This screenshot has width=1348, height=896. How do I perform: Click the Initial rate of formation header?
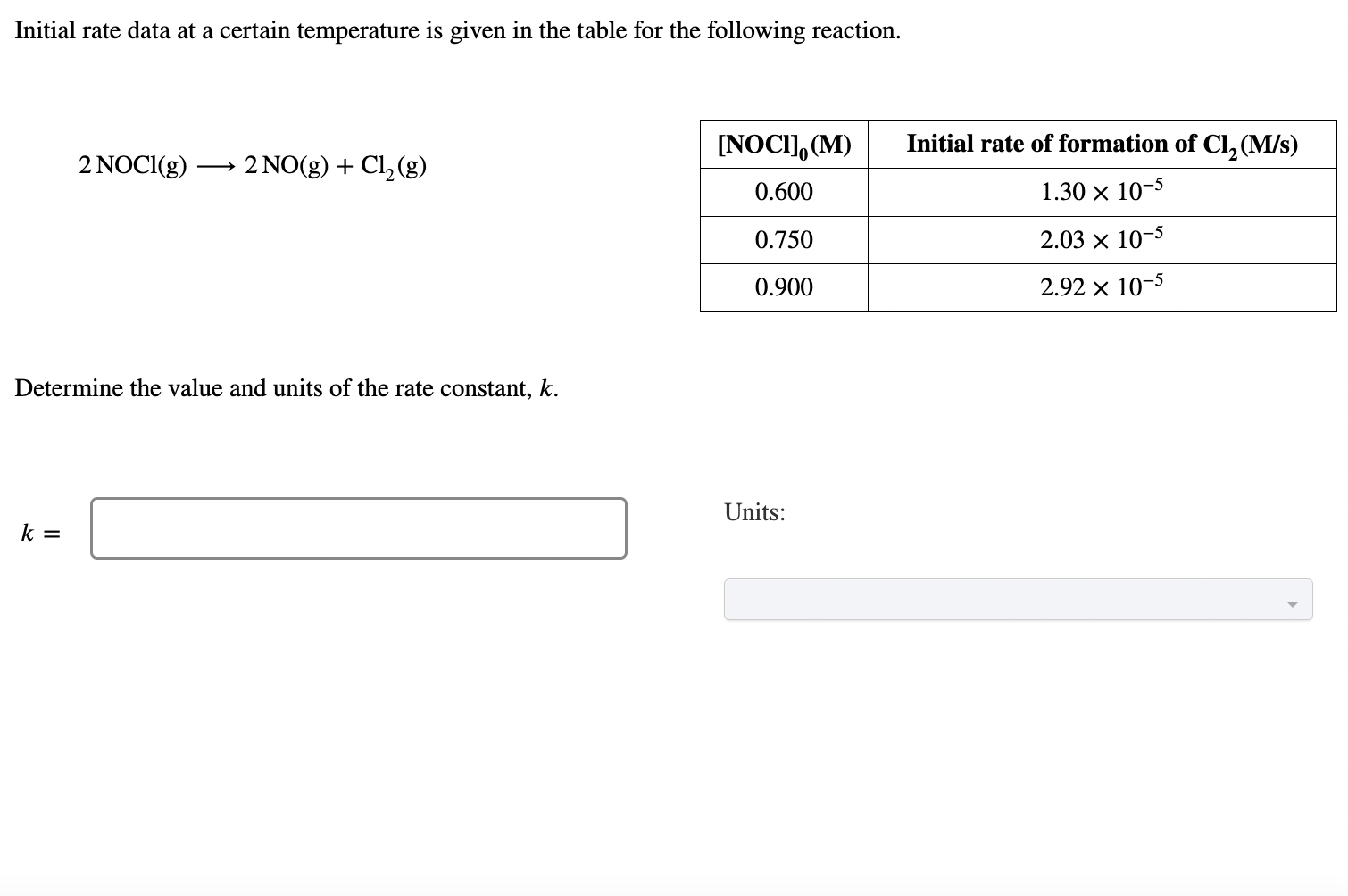1102,144
